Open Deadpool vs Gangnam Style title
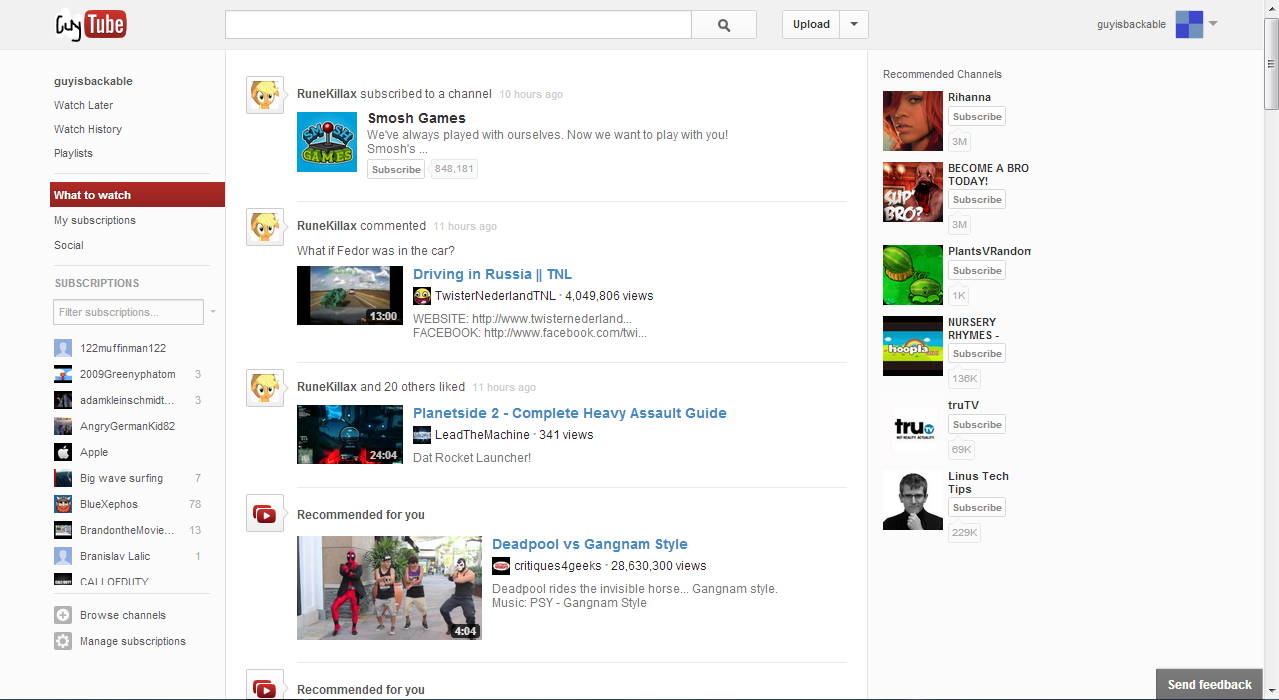Screen dimensions: 1279x700 [590, 544]
